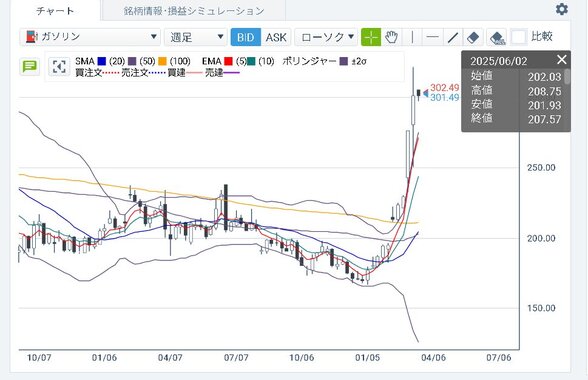Select the hand pan tool
The height and width of the screenshot is (380, 588).
click(392, 37)
